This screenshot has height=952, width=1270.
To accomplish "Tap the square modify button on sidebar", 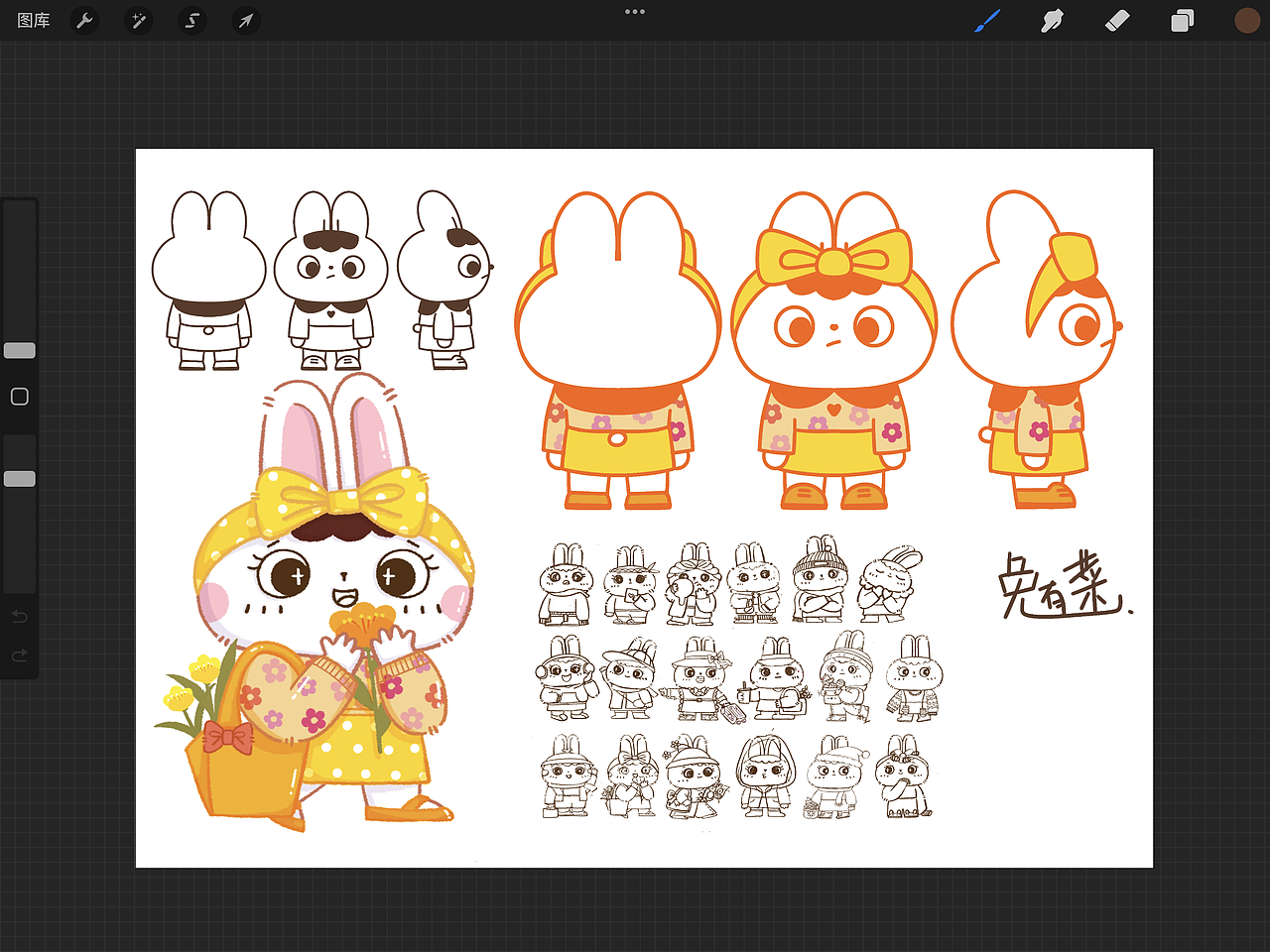I will [x=19, y=397].
